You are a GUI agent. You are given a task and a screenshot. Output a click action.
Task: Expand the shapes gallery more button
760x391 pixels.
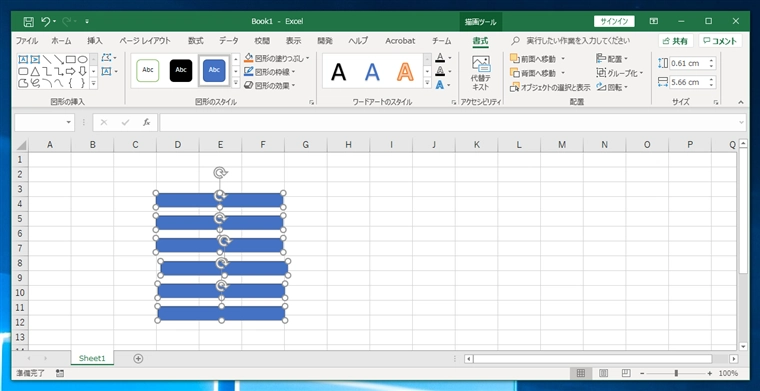pos(94,83)
